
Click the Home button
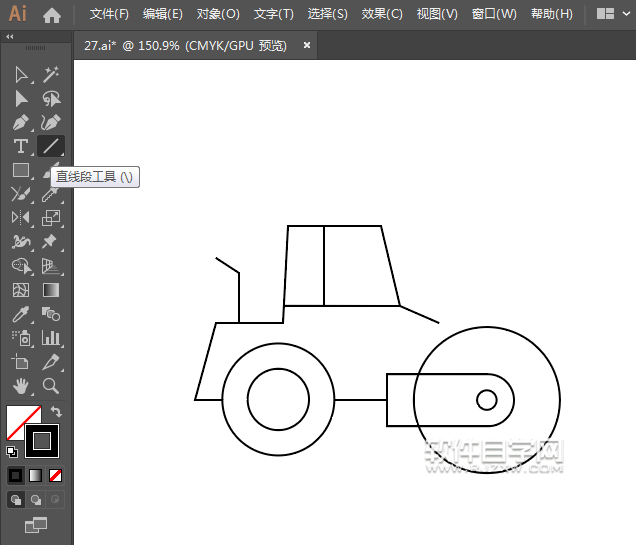coord(52,15)
